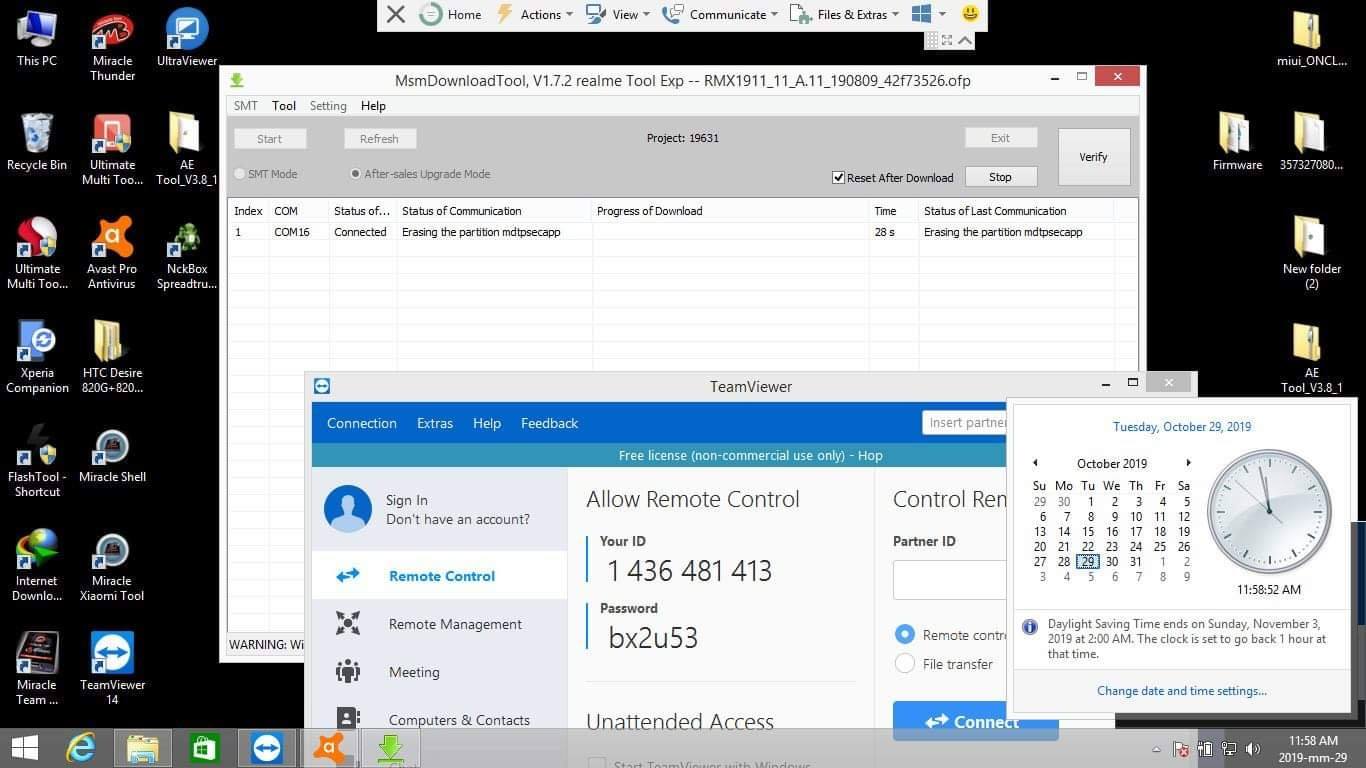Click the Avast icon in taskbar
Viewport: 1366px width, 768px height.
328,748
